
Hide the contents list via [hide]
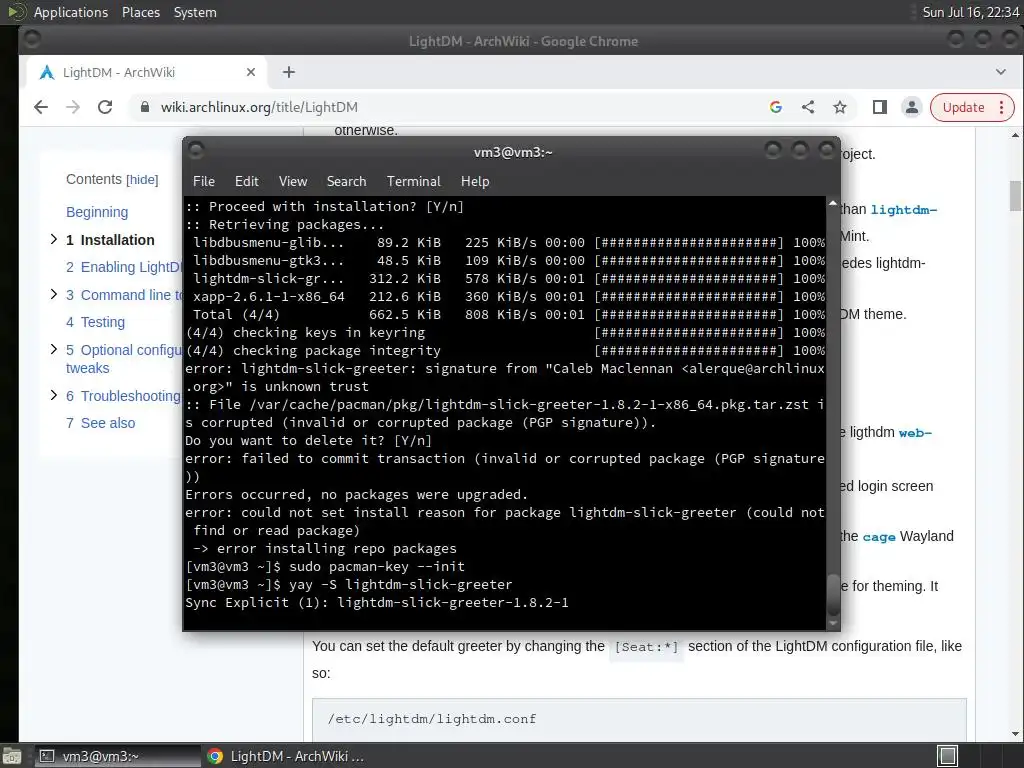142,180
